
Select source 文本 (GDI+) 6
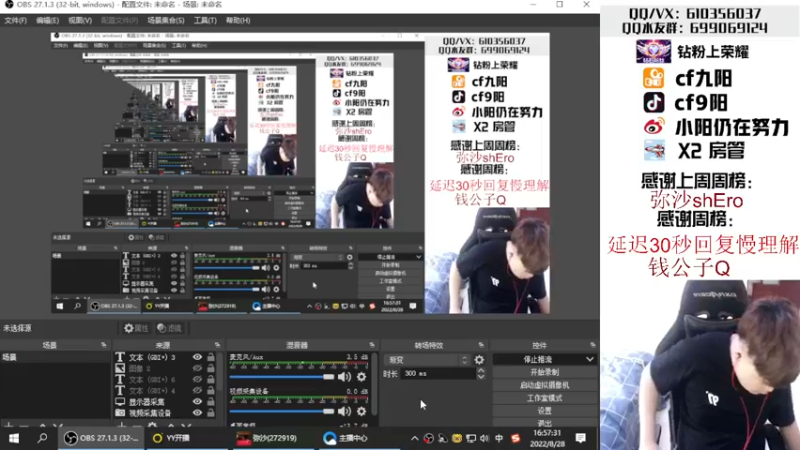point(152,380)
